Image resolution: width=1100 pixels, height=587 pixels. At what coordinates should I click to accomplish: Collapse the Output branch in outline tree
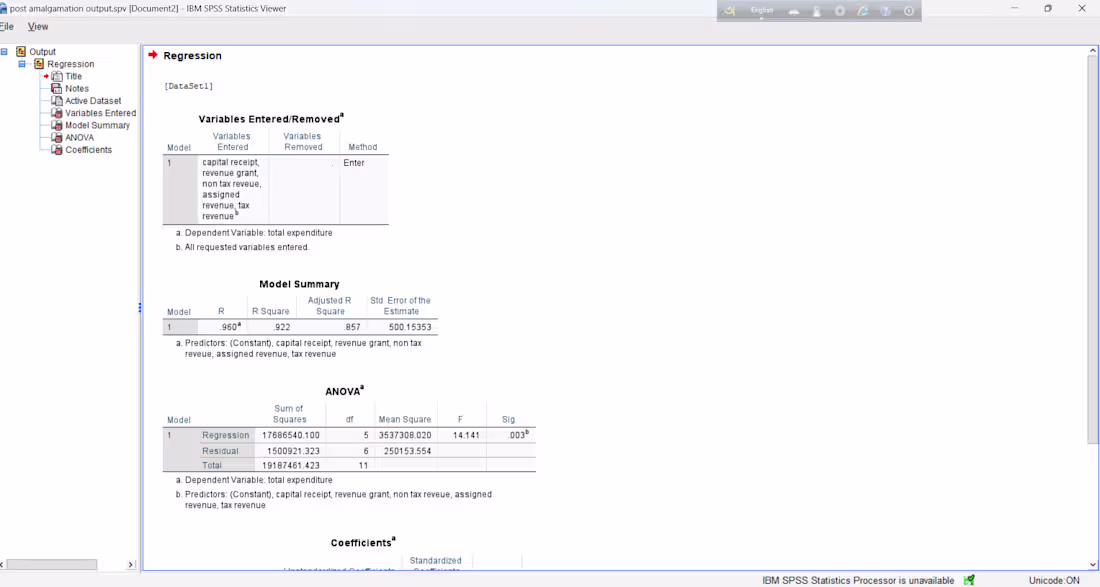point(5,51)
